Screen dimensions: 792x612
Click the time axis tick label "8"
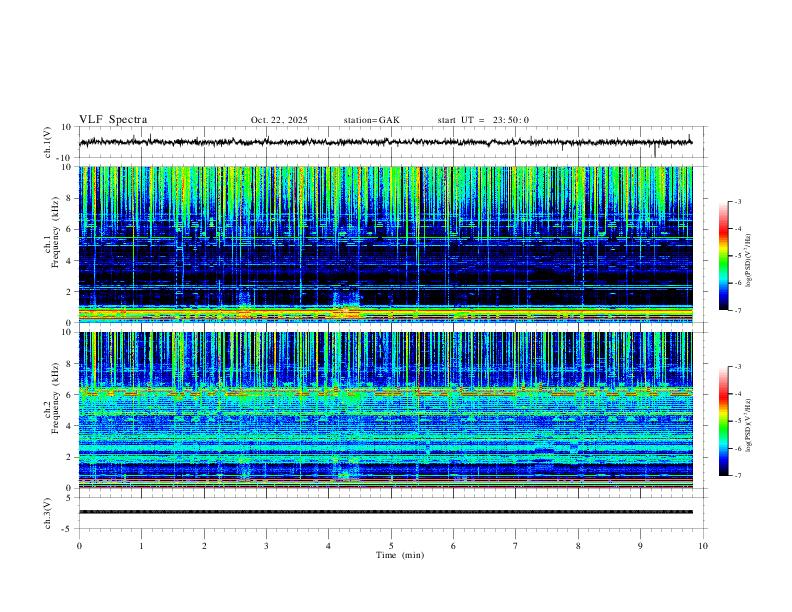pos(578,546)
